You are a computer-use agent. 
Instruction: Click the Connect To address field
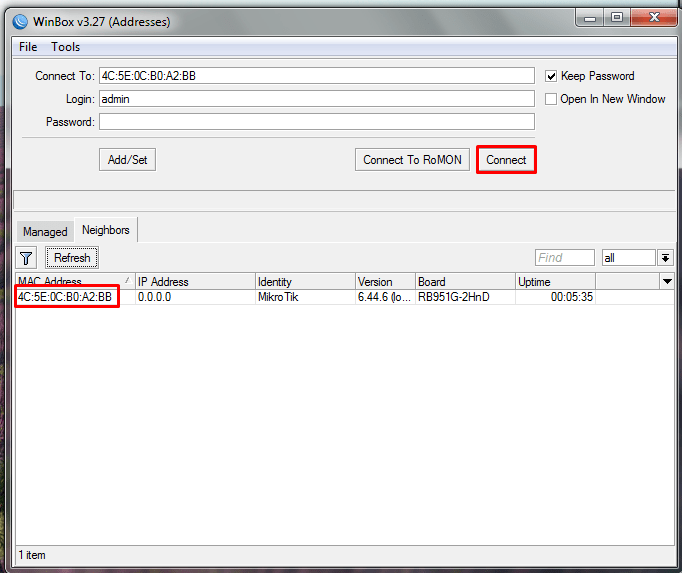pos(316,76)
